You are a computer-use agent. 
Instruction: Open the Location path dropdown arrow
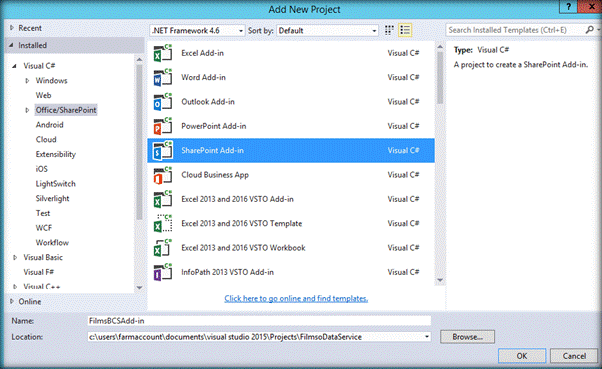pos(427,337)
